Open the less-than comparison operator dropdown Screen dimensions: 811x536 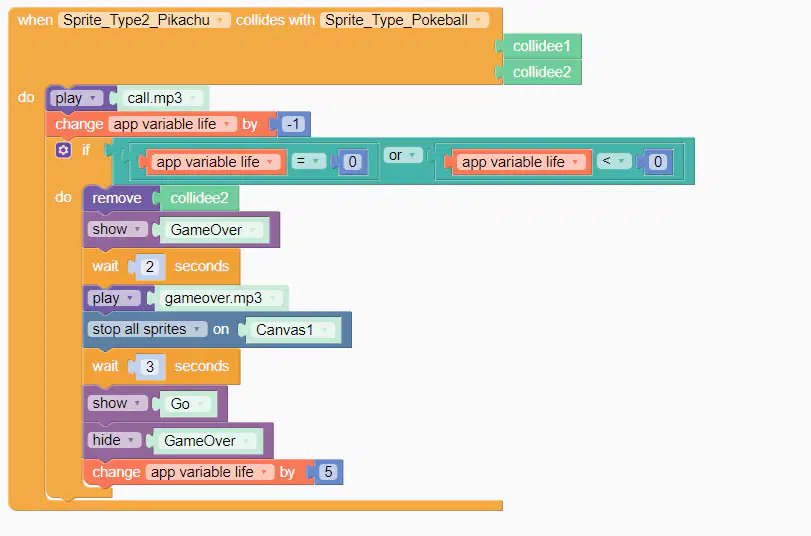point(614,161)
